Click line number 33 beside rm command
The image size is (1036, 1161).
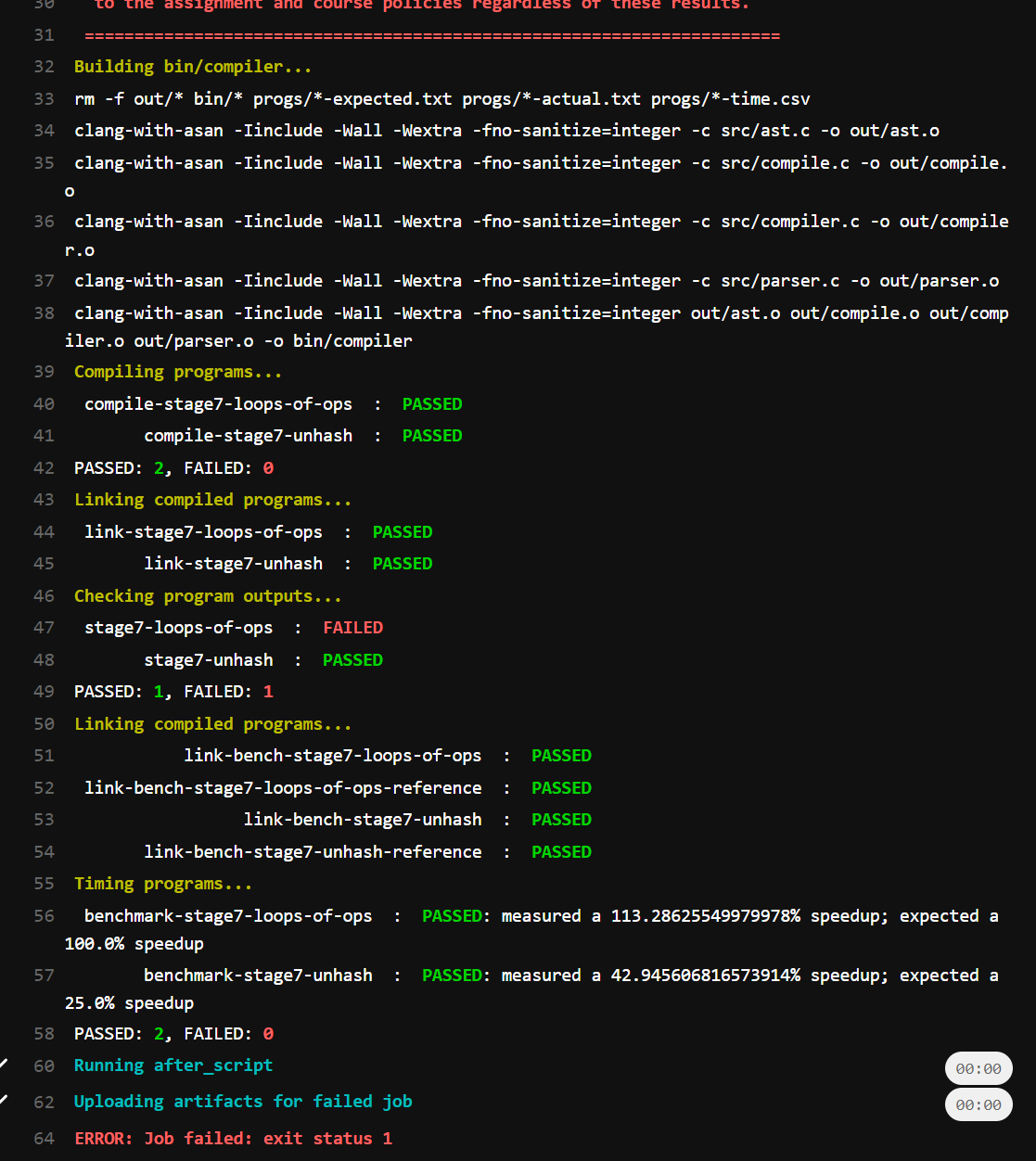pos(44,99)
